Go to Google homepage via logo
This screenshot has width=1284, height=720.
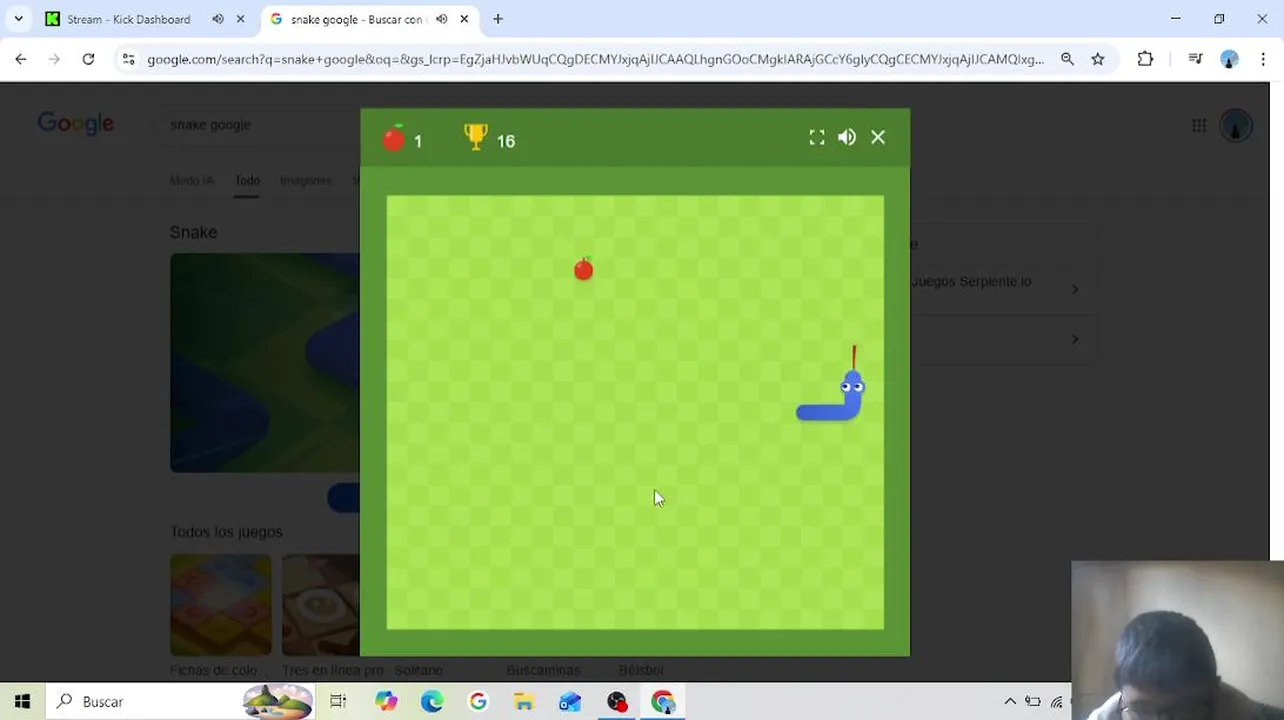[76, 124]
